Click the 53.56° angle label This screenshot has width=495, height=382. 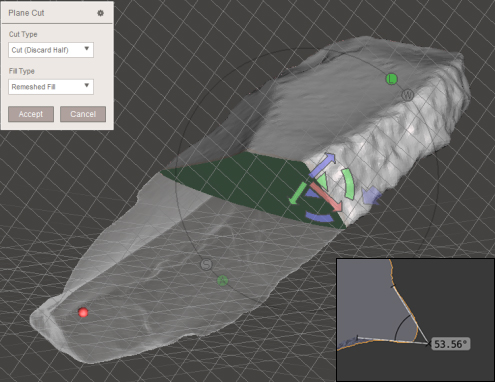[451, 344]
